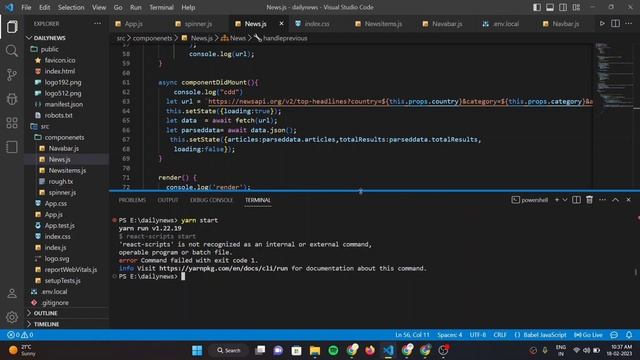Open editor More Actions ellipsis
The height and width of the screenshot is (360, 640).
[x=629, y=24]
